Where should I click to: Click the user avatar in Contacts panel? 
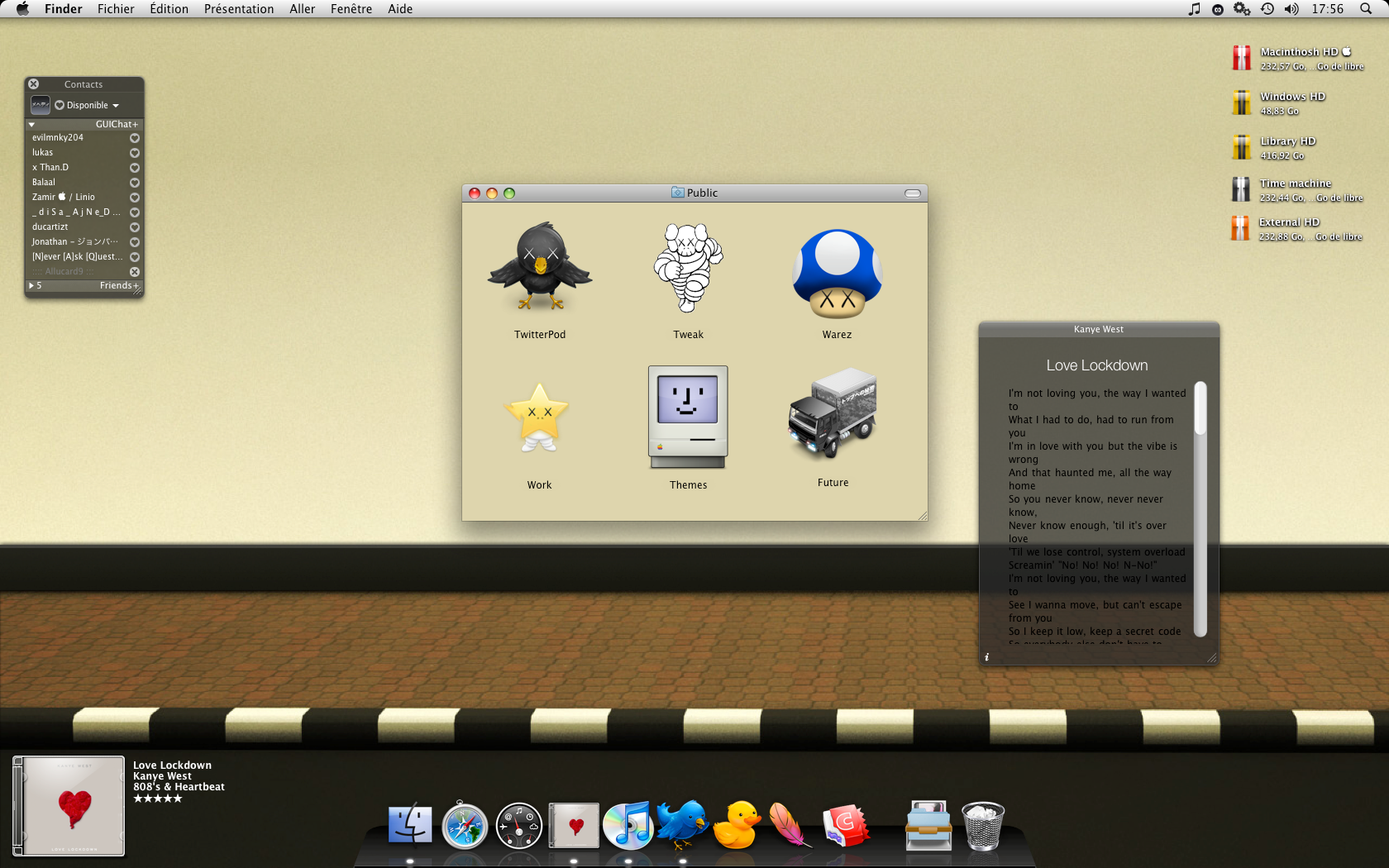41,105
